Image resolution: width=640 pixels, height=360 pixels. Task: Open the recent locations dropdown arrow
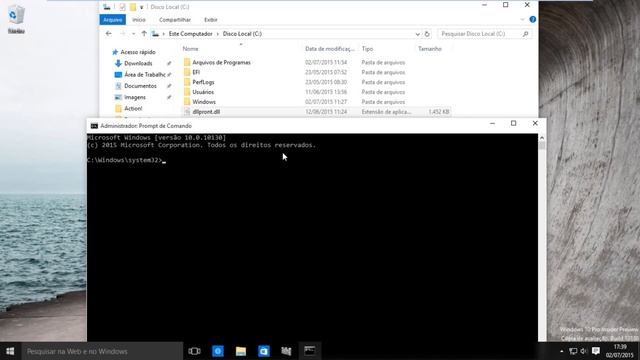click(133, 34)
